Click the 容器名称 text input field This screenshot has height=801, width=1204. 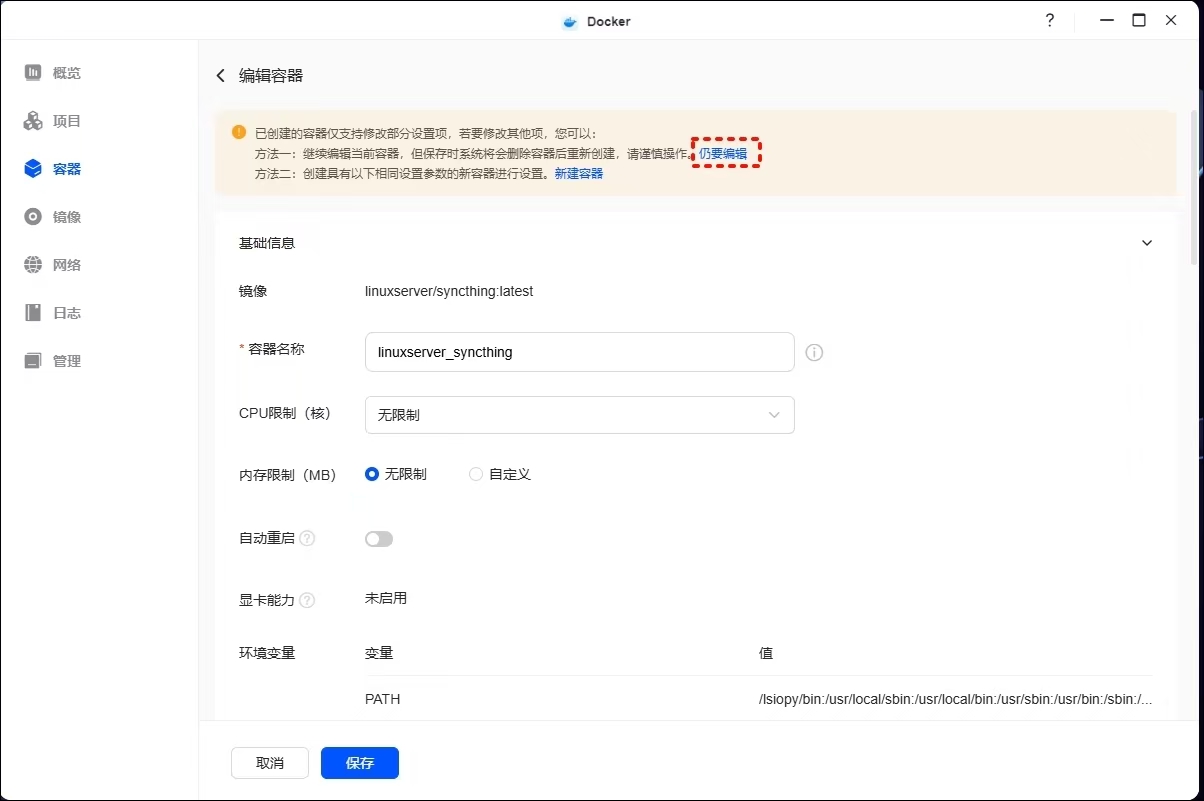(x=579, y=352)
